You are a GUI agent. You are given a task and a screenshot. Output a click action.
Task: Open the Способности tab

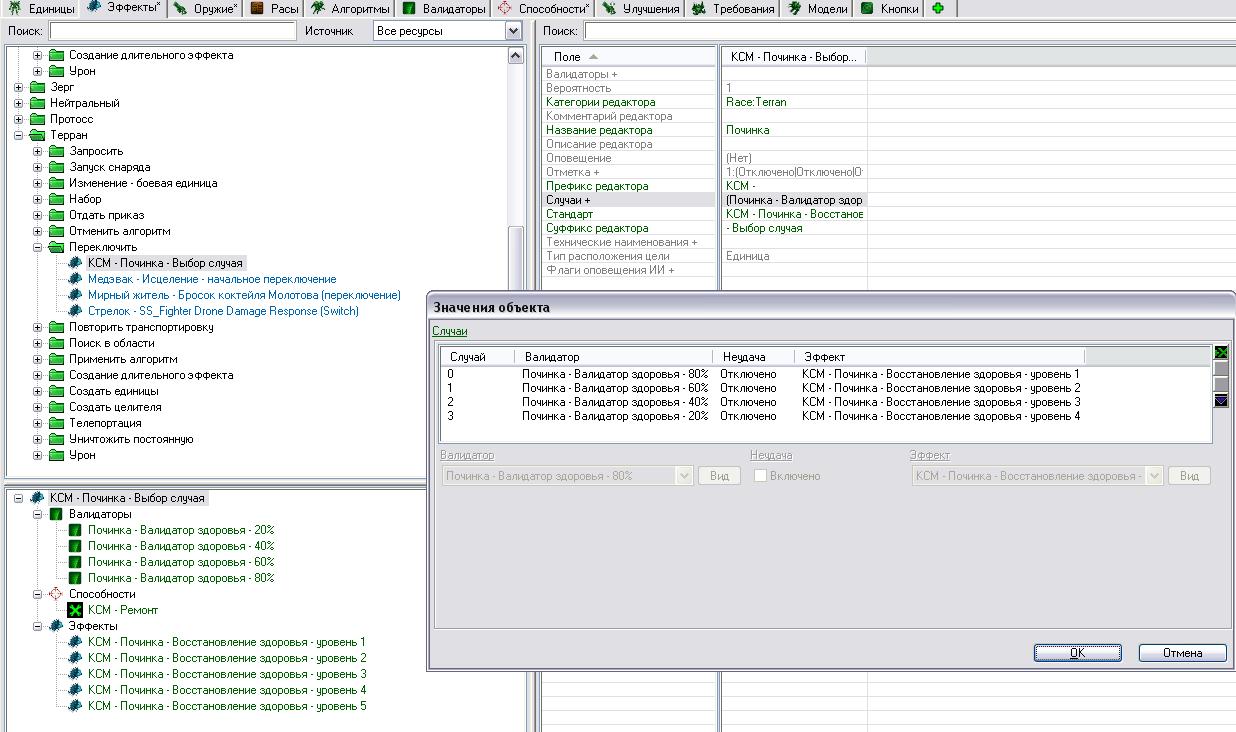click(544, 8)
